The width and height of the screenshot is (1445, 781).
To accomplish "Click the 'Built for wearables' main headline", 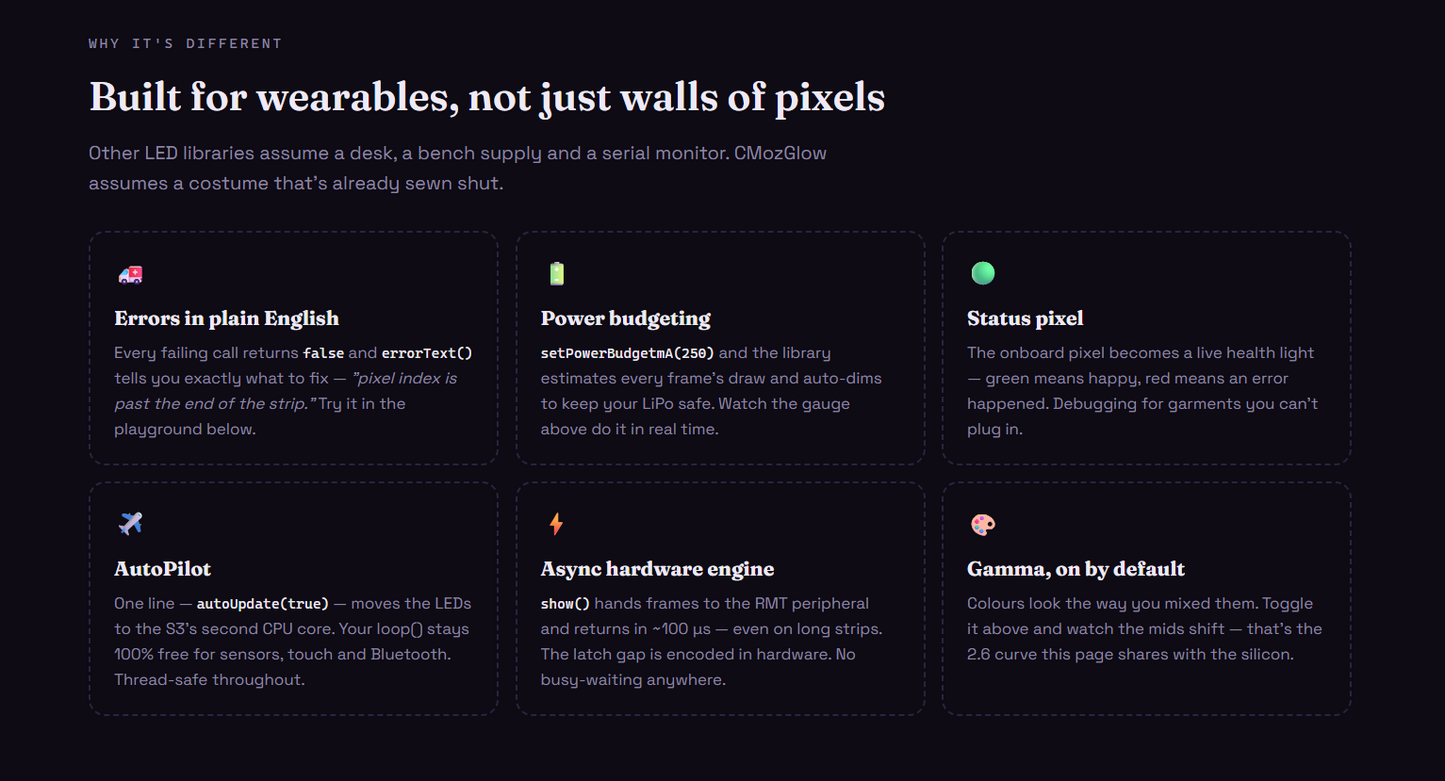I will coord(487,97).
